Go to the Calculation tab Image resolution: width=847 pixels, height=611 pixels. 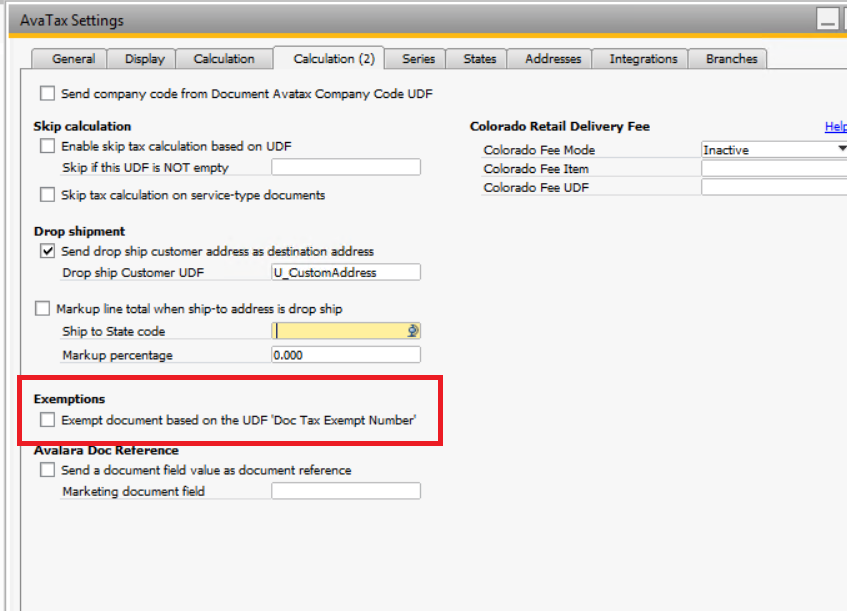(224, 58)
